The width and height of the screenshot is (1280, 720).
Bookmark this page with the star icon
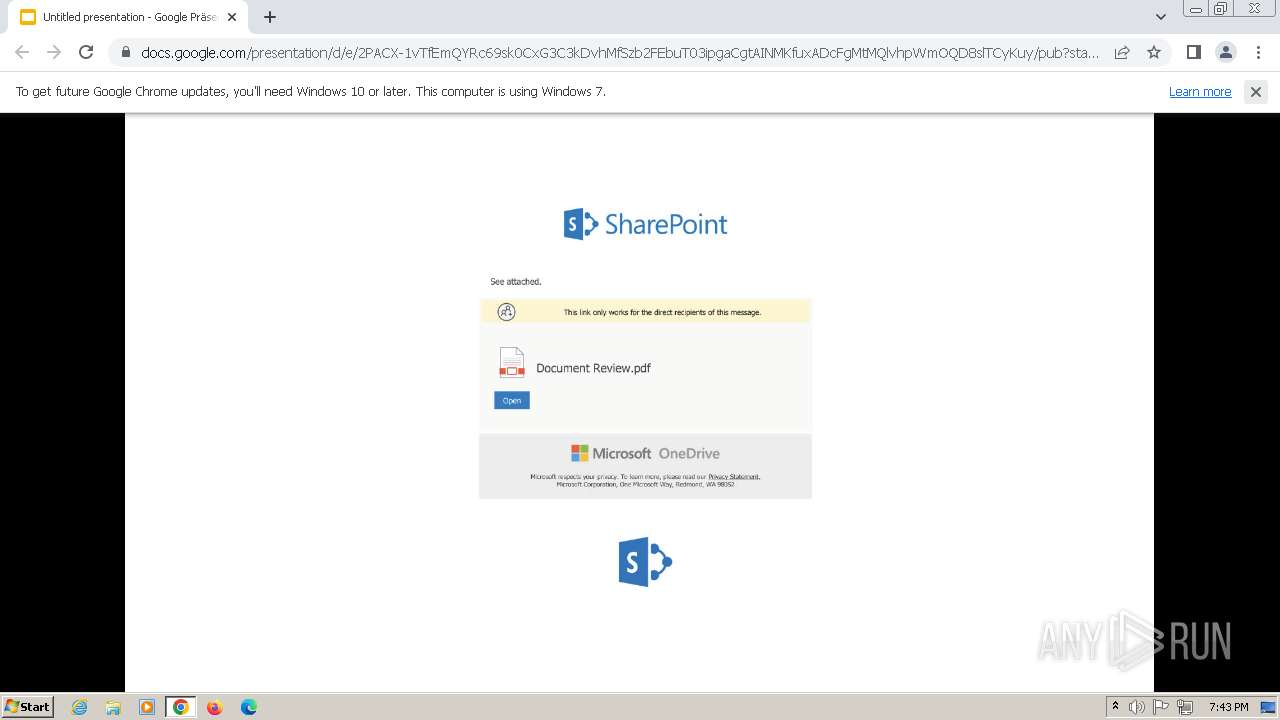tap(1154, 52)
